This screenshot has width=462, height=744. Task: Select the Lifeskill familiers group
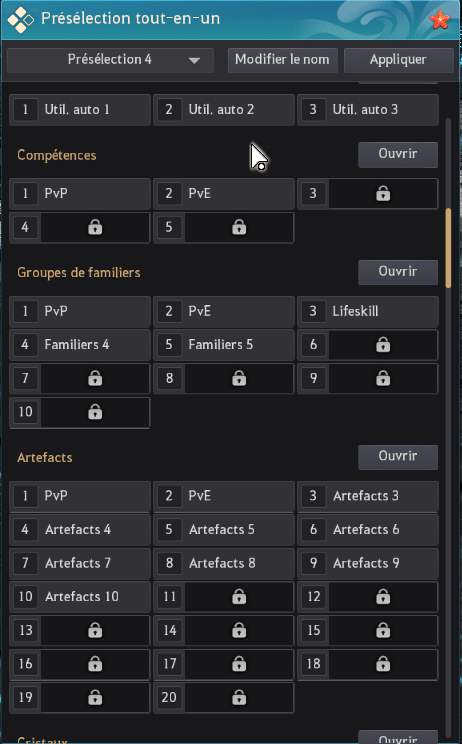pyautogui.click(x=368, y=311)
